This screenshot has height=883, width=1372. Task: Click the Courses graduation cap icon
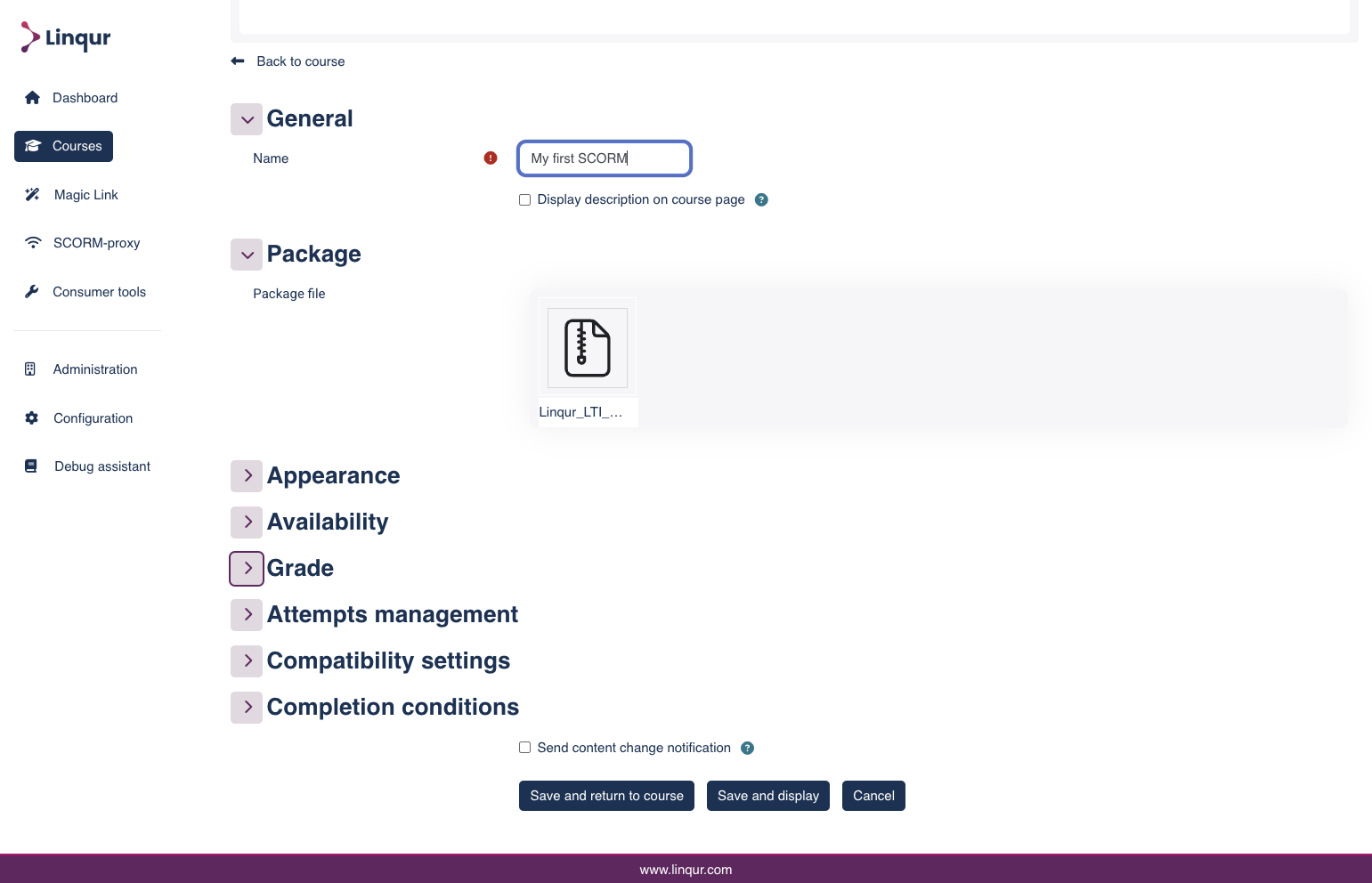[33, 146]
